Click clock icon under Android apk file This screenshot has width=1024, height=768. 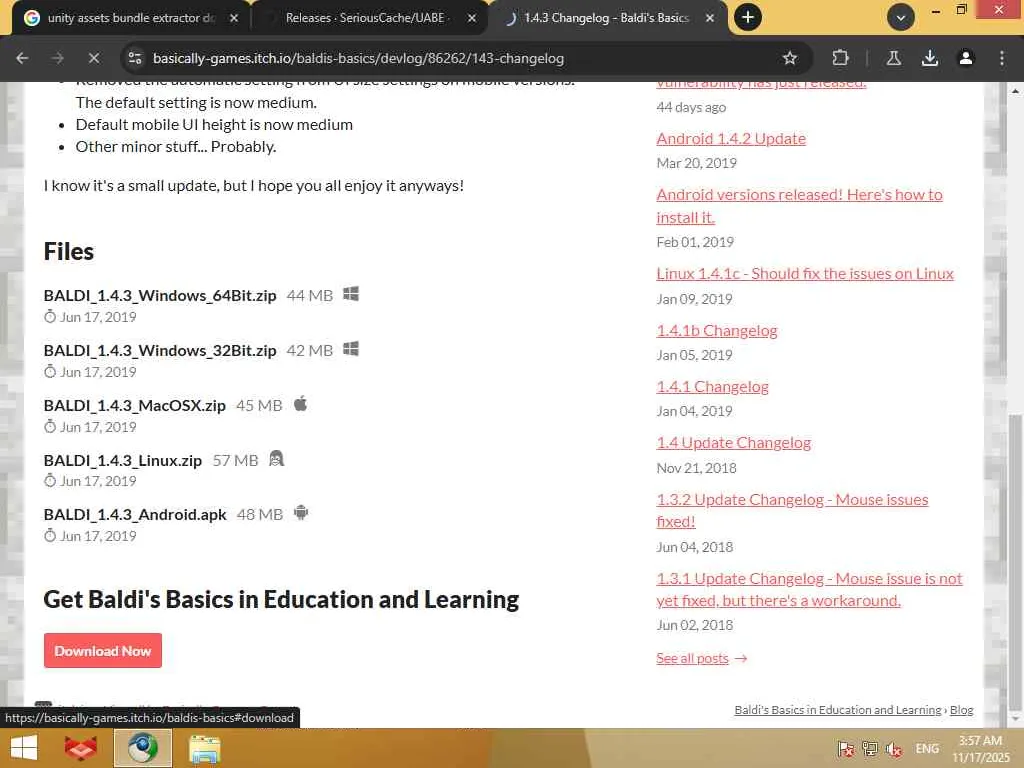50,536
